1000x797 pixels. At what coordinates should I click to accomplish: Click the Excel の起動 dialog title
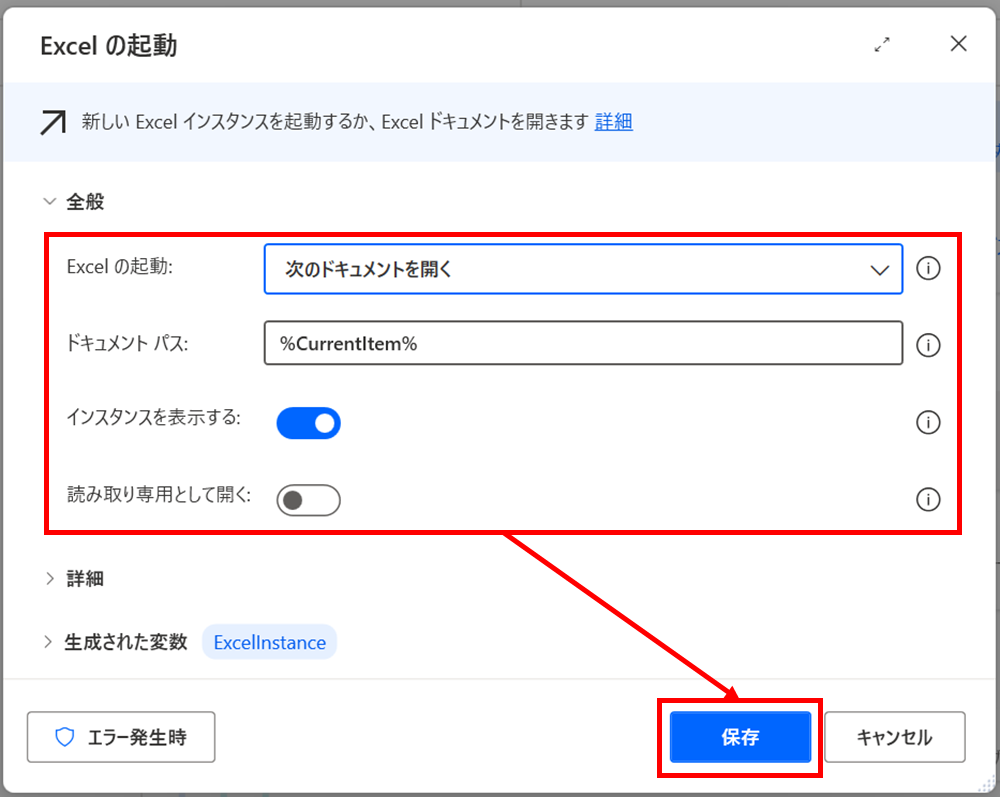[x=108, y=46]
